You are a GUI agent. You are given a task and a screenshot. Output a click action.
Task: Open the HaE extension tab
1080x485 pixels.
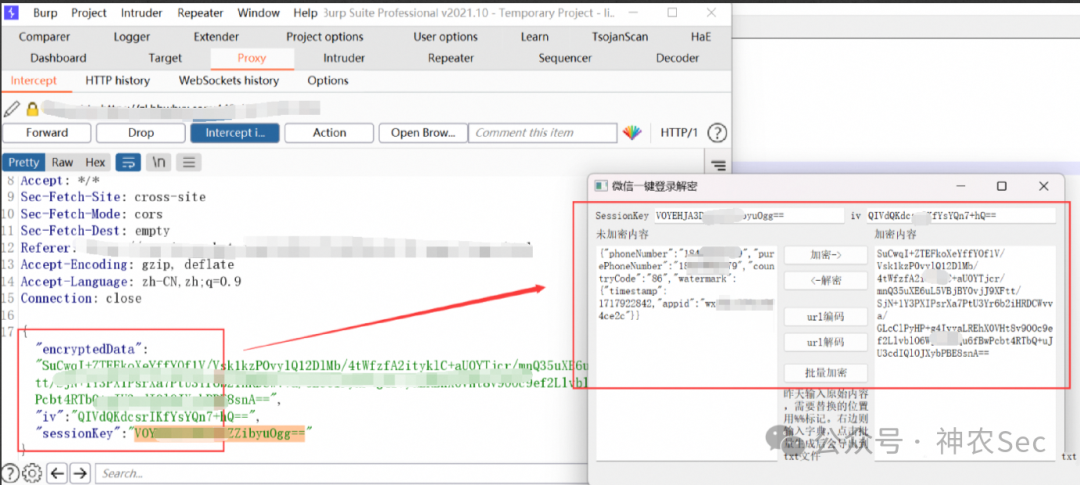(701, 37)
